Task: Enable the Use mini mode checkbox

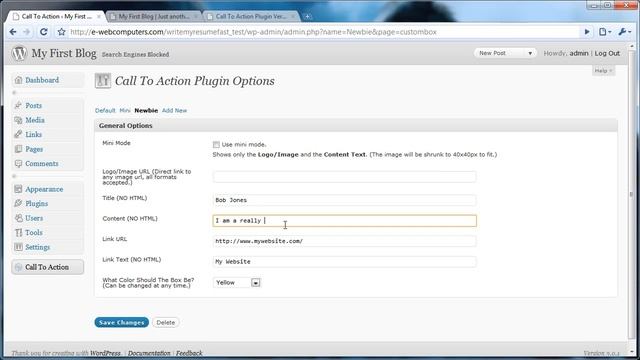Action: click(216, 144)
